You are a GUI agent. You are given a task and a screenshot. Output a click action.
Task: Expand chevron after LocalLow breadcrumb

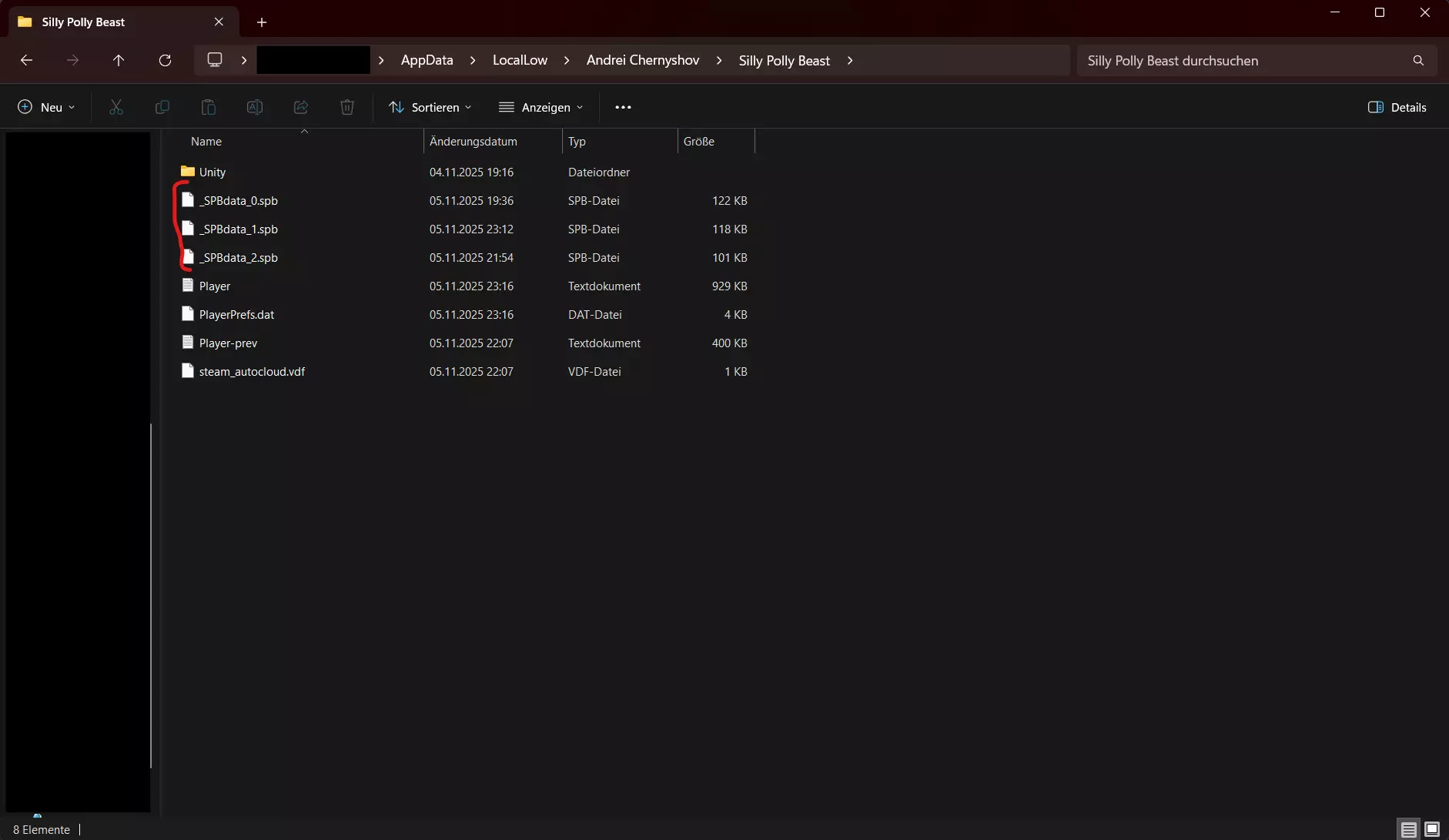coord(567,60)
